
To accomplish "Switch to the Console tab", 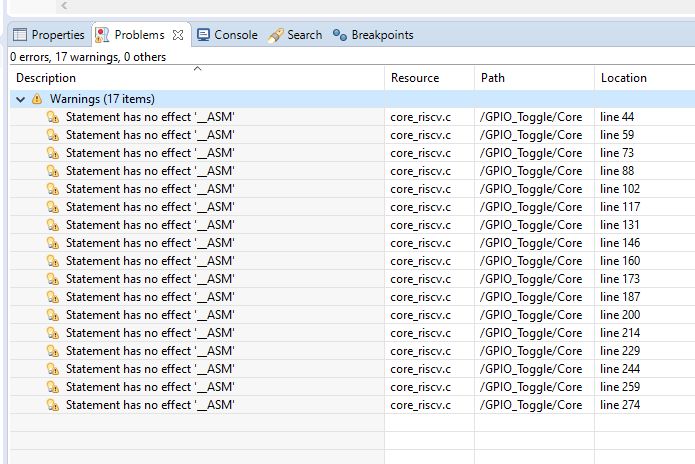I will point(227,35).
